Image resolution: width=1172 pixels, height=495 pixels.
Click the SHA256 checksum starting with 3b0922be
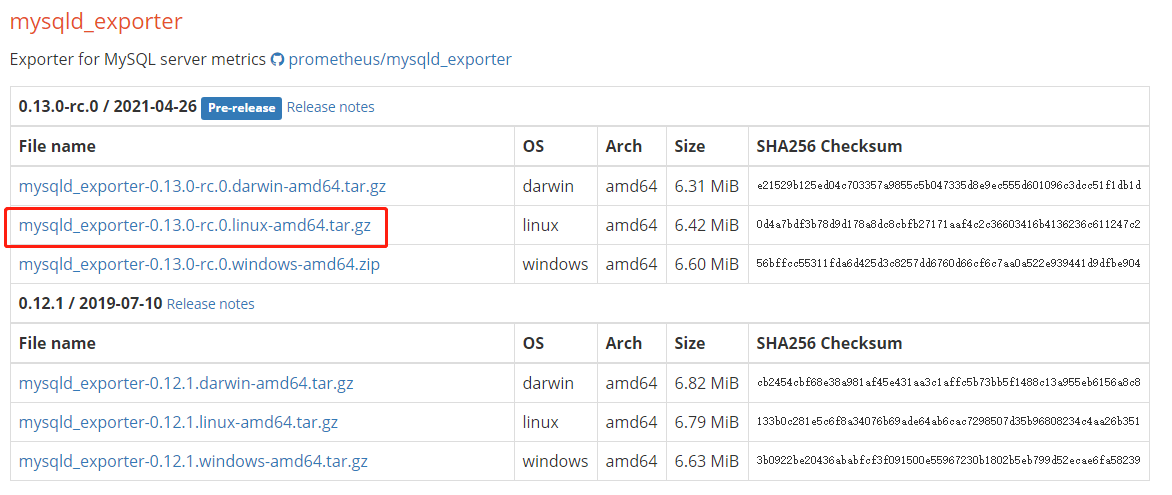coord(949,461)
